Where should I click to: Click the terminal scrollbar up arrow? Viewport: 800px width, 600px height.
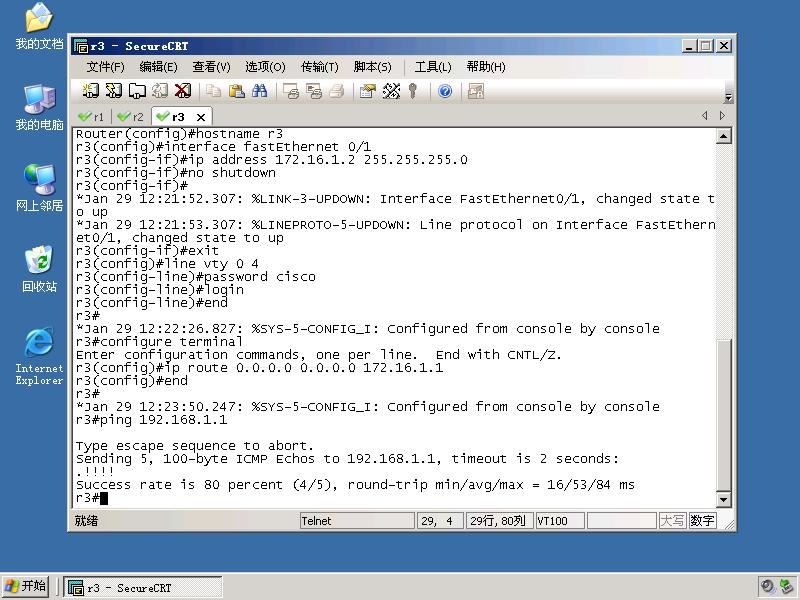tap(723, 136)
